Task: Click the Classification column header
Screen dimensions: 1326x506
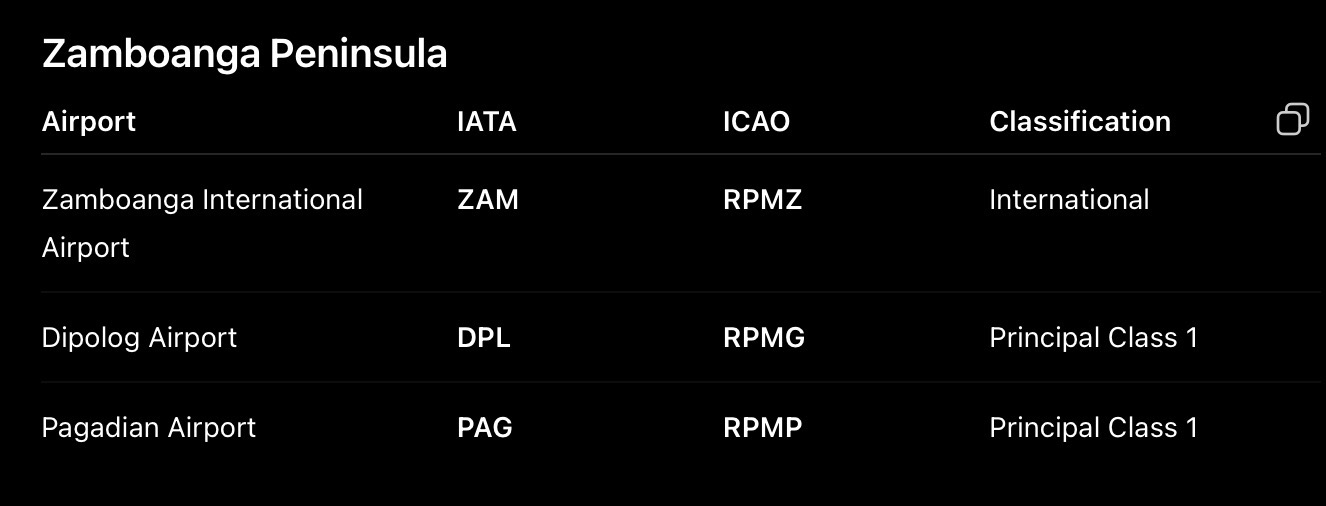Action: tap(1080, 121)
